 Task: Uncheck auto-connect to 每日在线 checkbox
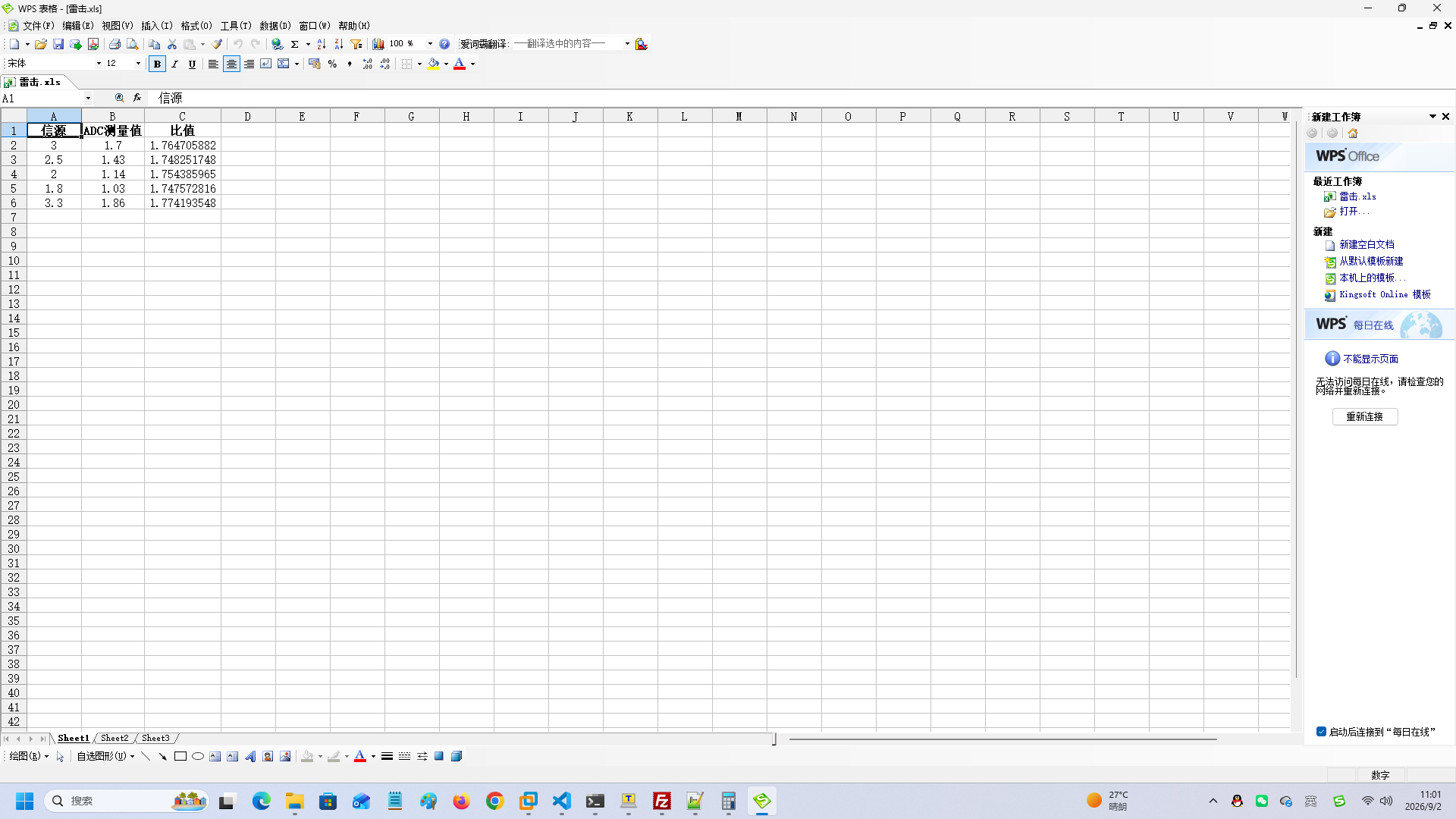click(x=1321, y=732)
